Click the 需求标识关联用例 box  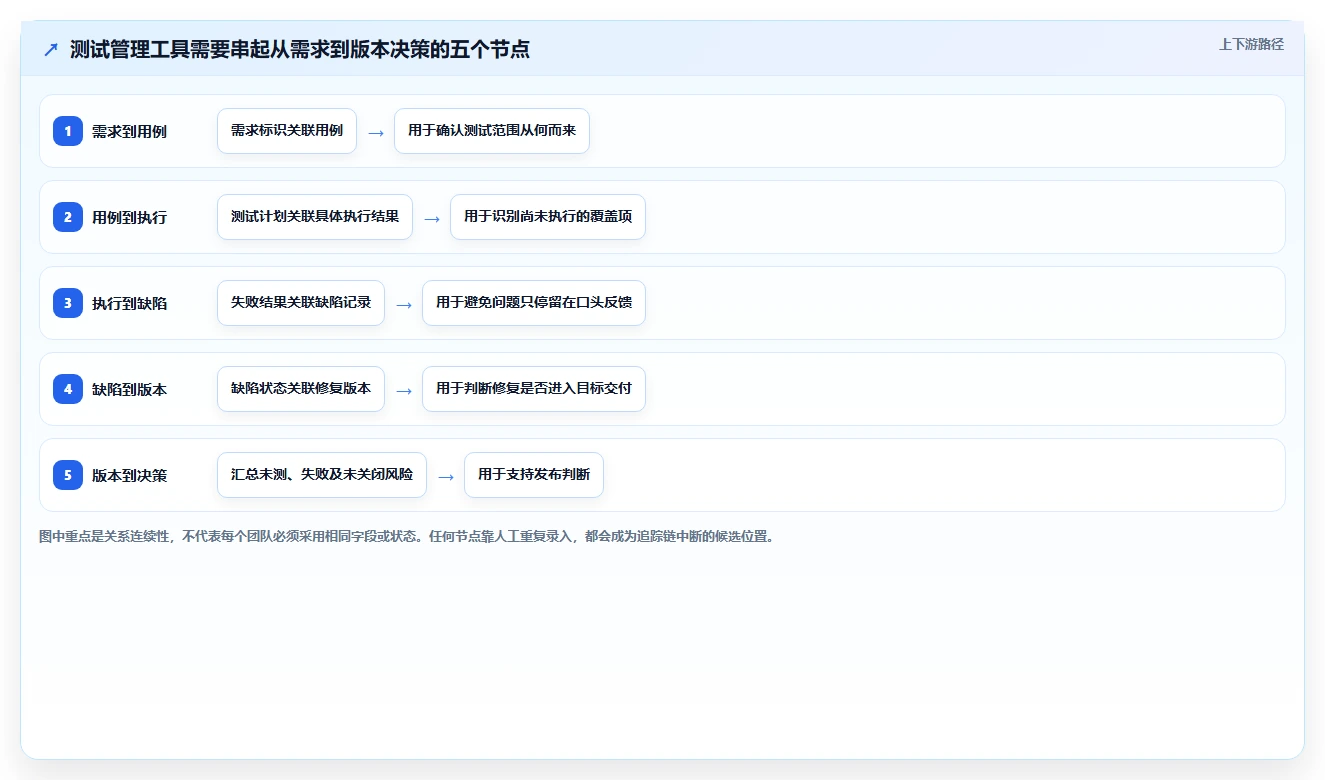click(287, 131)
